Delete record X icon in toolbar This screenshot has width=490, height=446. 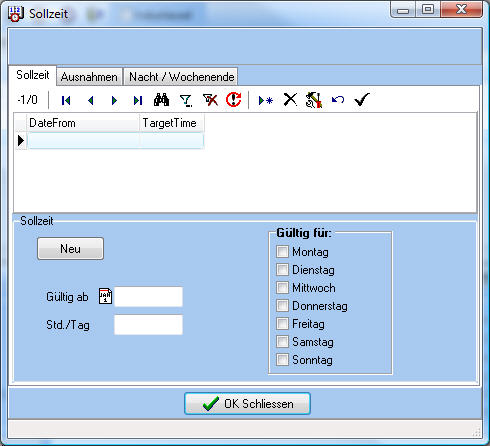pyautogui.click(x=290, y=99)
